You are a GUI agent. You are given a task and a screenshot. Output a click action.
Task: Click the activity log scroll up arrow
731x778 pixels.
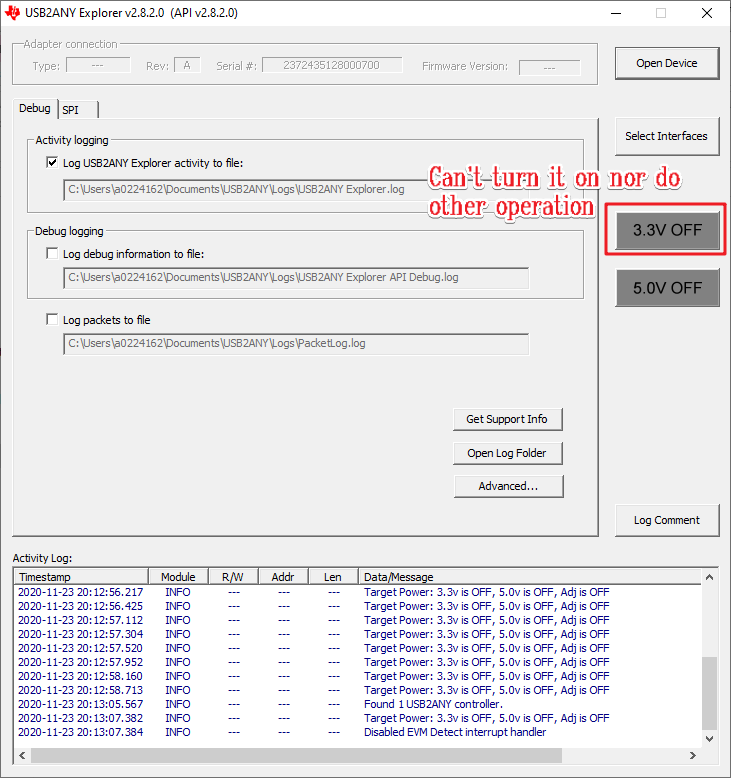click(x=710, y=577)
